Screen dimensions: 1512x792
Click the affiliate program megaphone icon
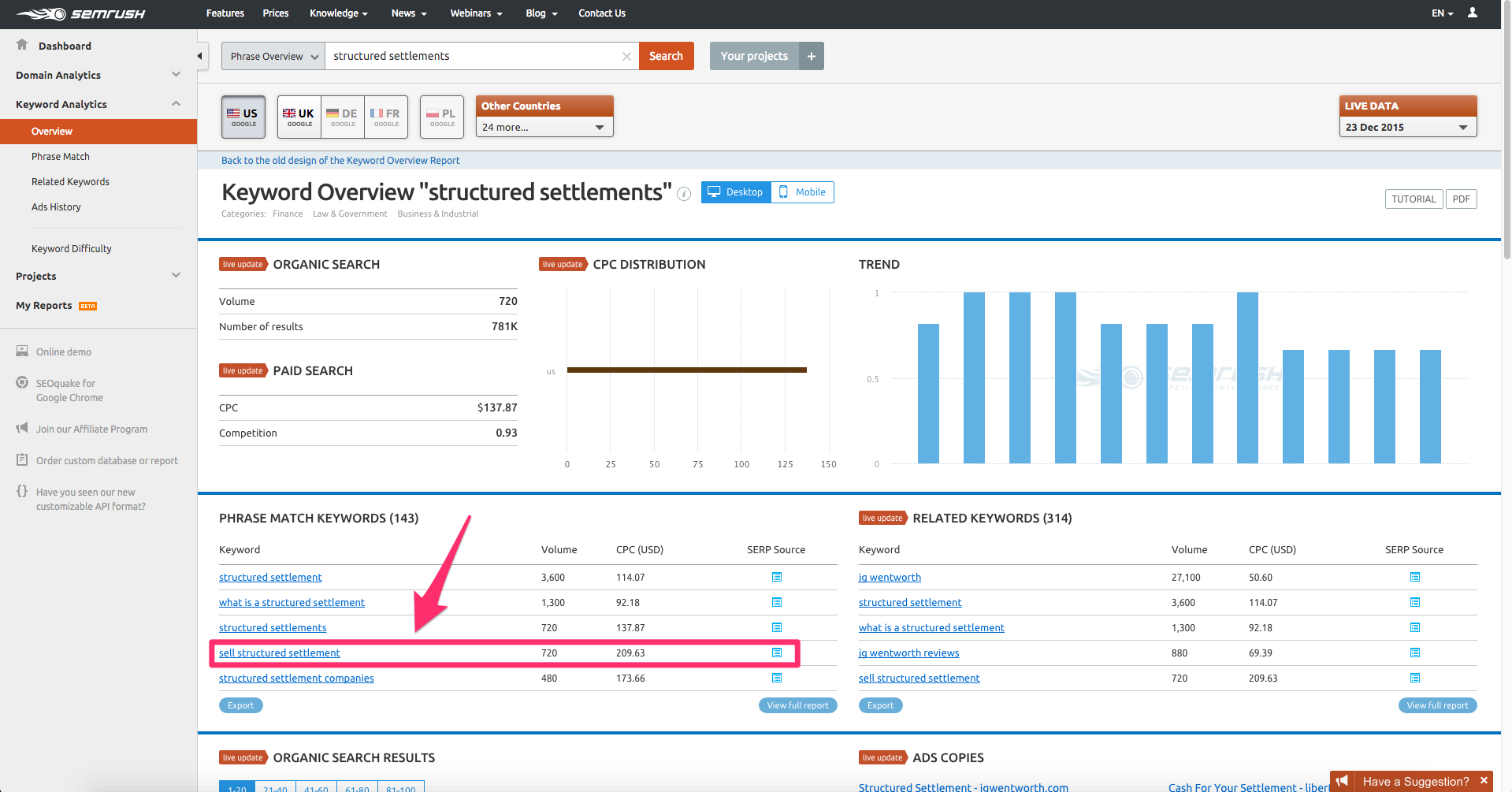[x=22, y=428]
